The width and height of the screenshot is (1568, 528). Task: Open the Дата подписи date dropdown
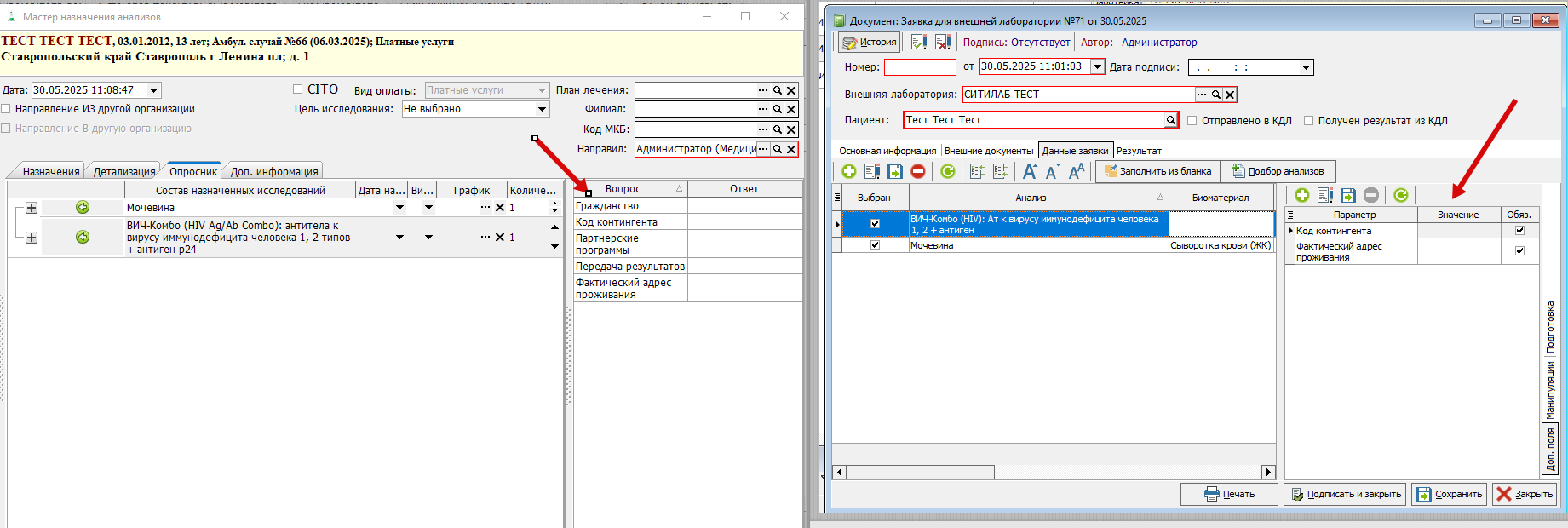click(x=1306, y=67)
